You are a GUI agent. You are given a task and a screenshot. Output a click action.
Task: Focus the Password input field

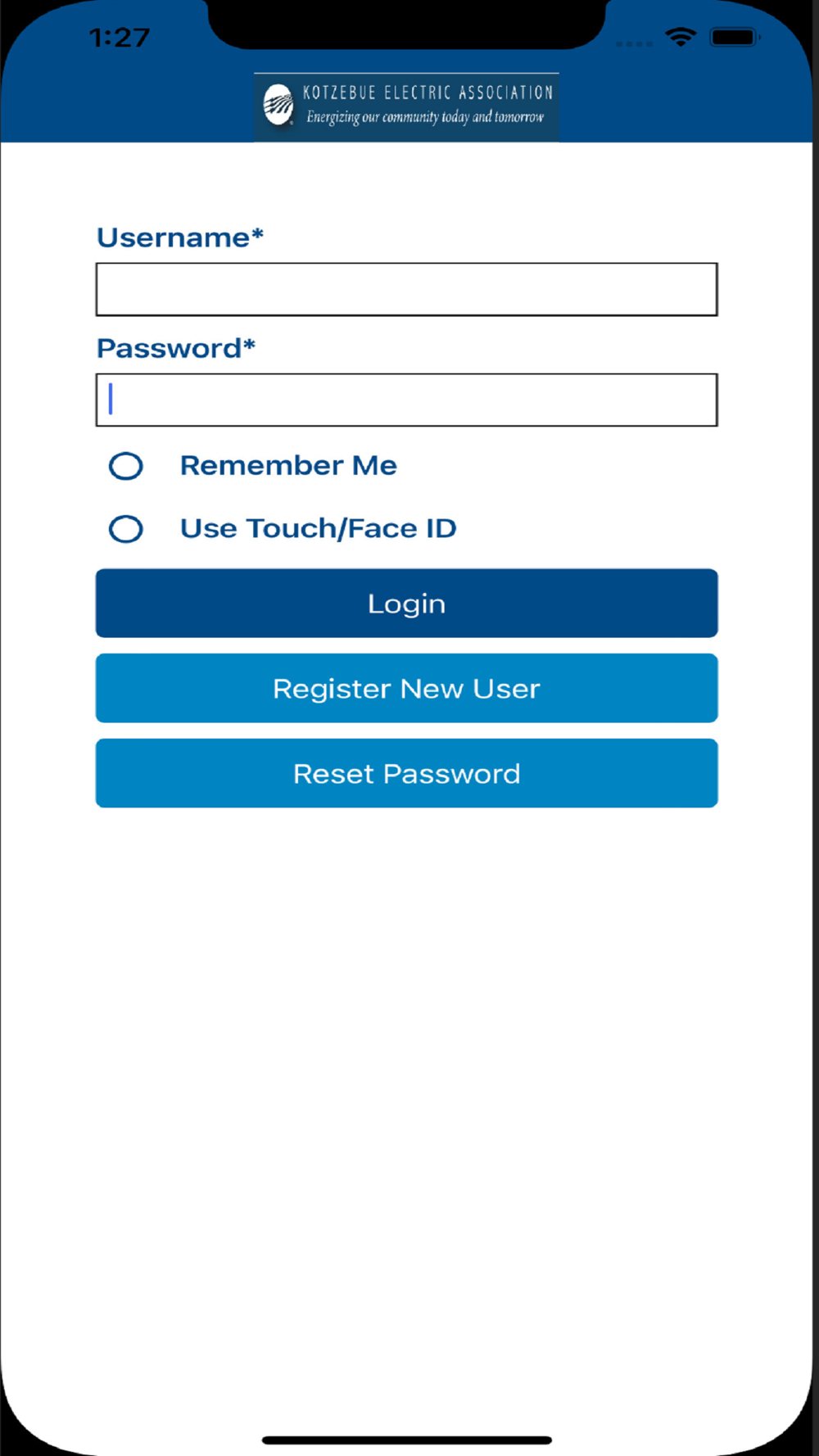click(407, 400)
